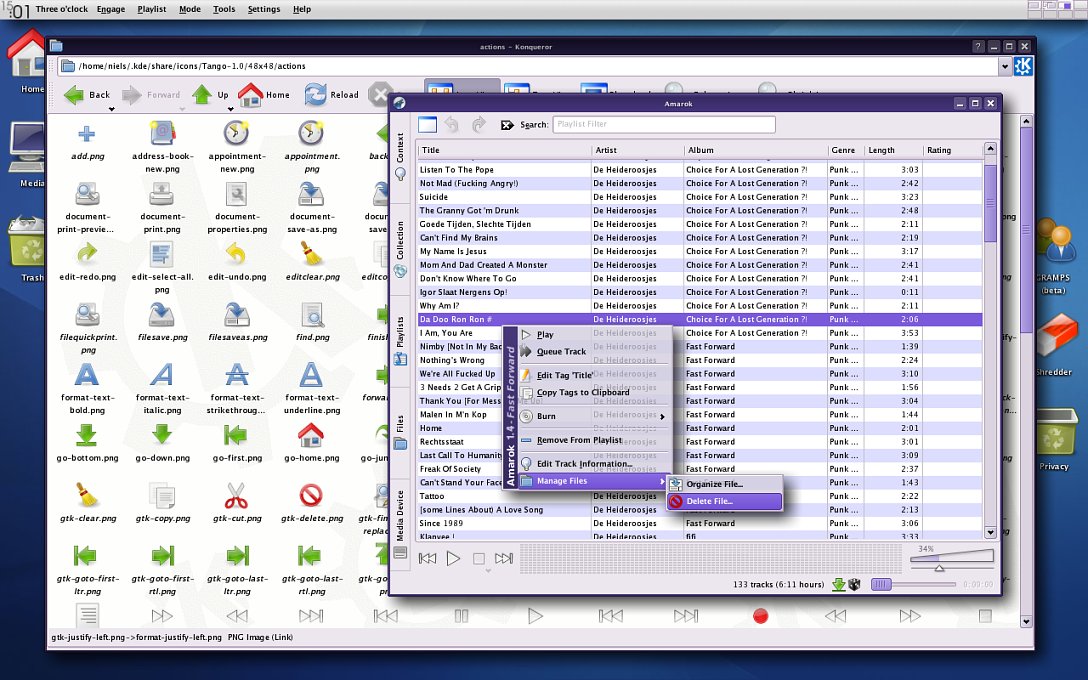1088x680 pixels.
Task: Click the Amarok volume slider at 34%
Action: coord(952,559)
